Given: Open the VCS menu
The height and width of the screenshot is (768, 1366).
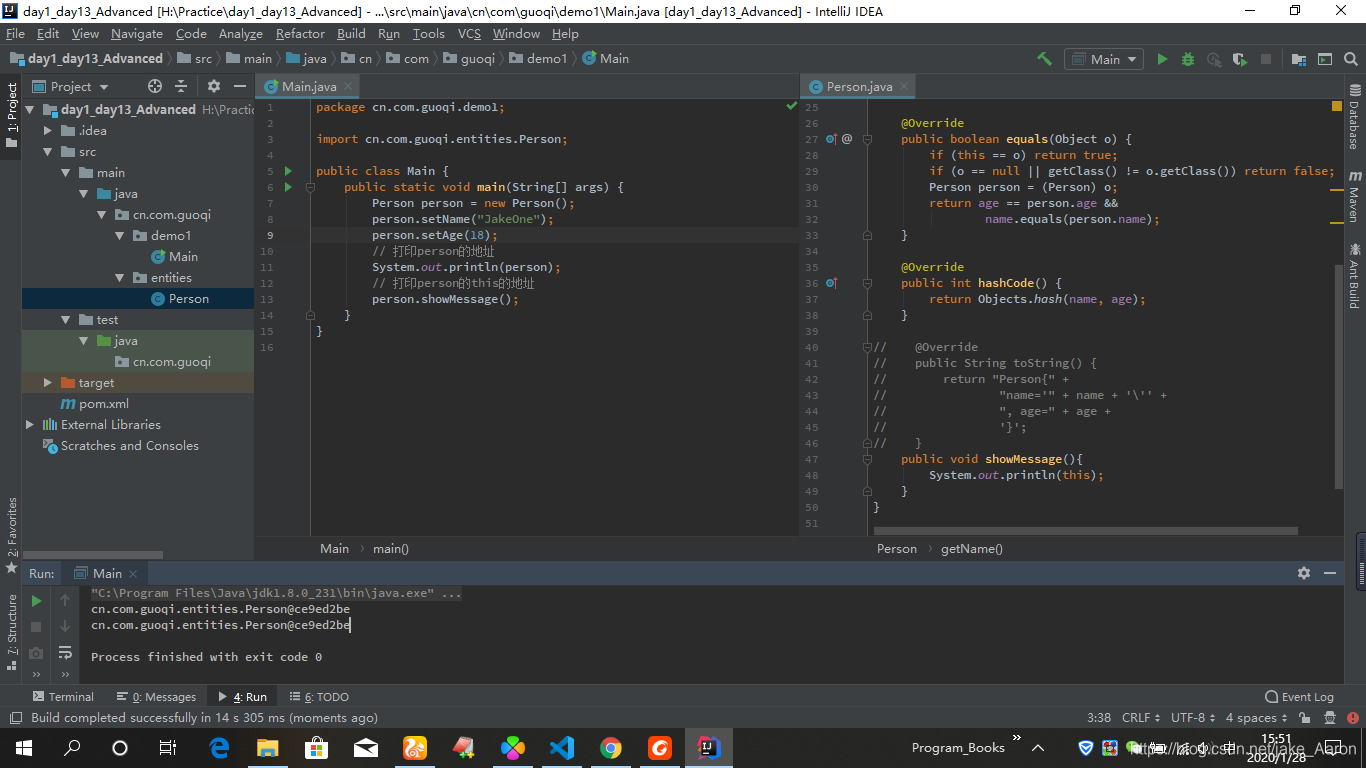Looking at the screenshot, I should (x=469, y=33).
